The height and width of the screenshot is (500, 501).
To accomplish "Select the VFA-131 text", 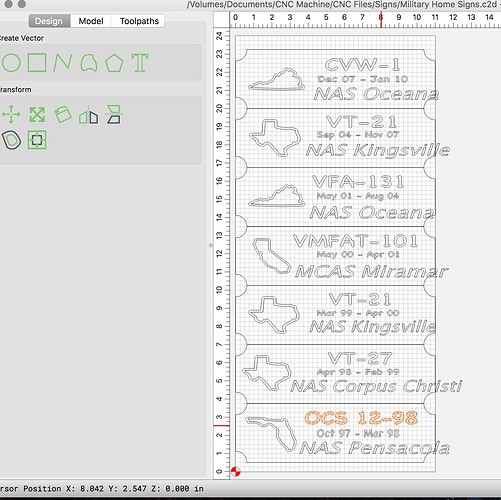I will (x=358, y=182).
